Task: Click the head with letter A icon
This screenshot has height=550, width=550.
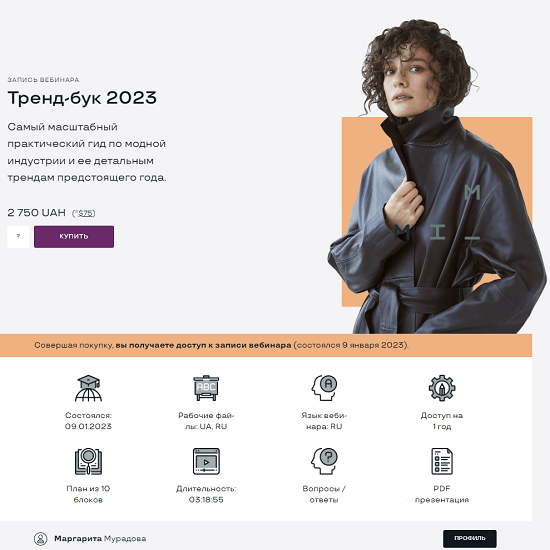Action: 324,388
